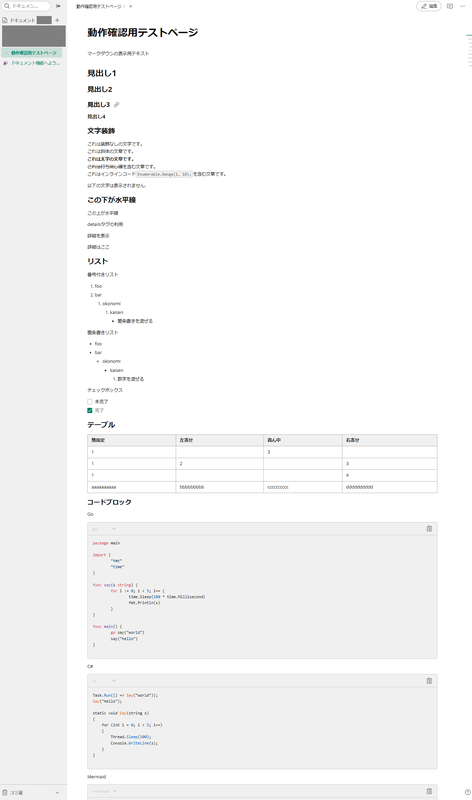Click the 無指定 table header
472x800 pixels.
pyautogui.click(x=132, y=440)
